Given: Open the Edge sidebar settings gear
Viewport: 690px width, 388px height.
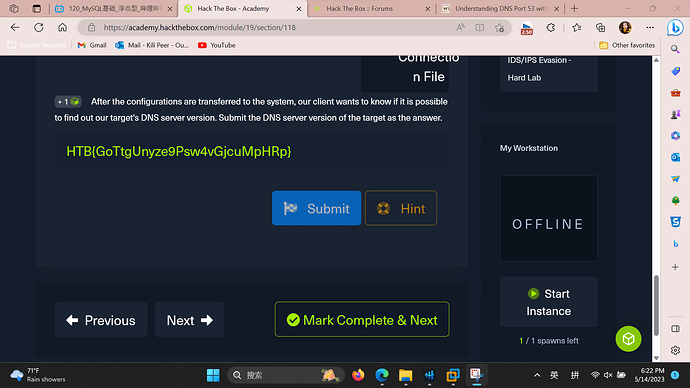Looking at the screenshot, I should pyautogui.click(x=675, y=350).
